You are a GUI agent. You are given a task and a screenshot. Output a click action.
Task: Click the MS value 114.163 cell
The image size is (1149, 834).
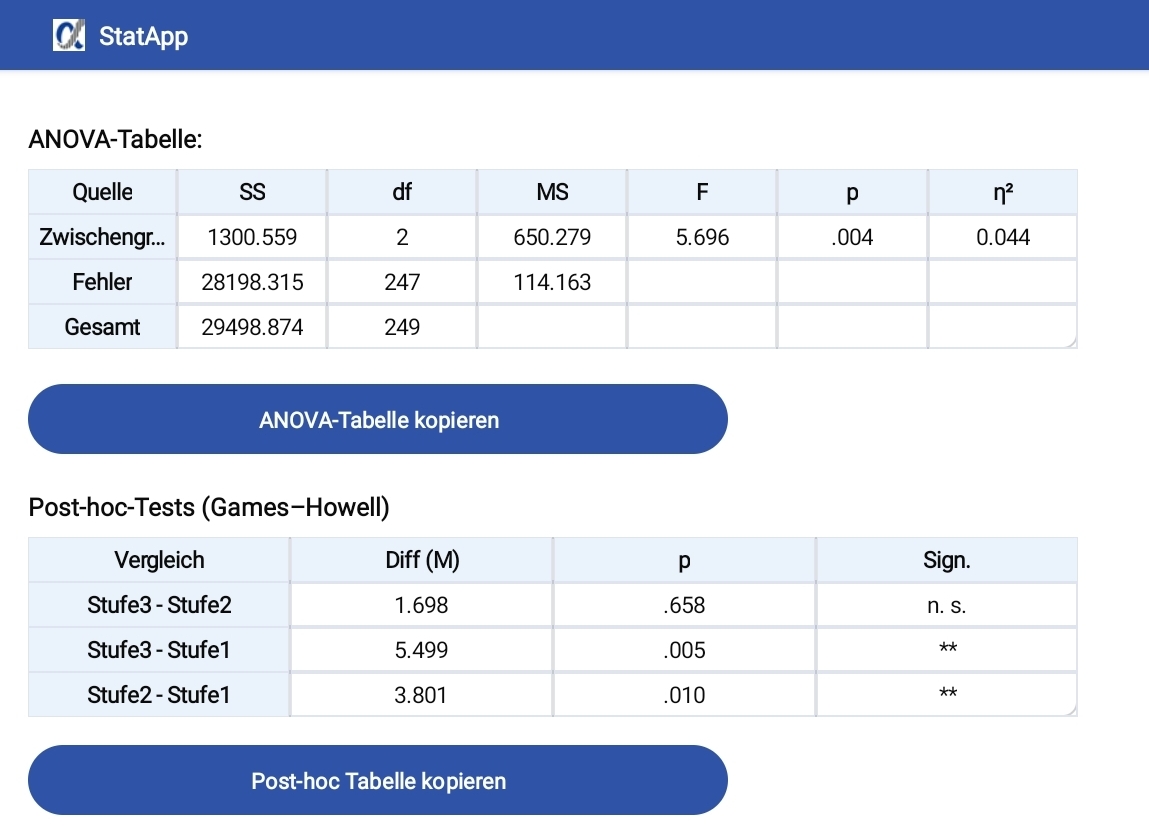tap(552, 282)
